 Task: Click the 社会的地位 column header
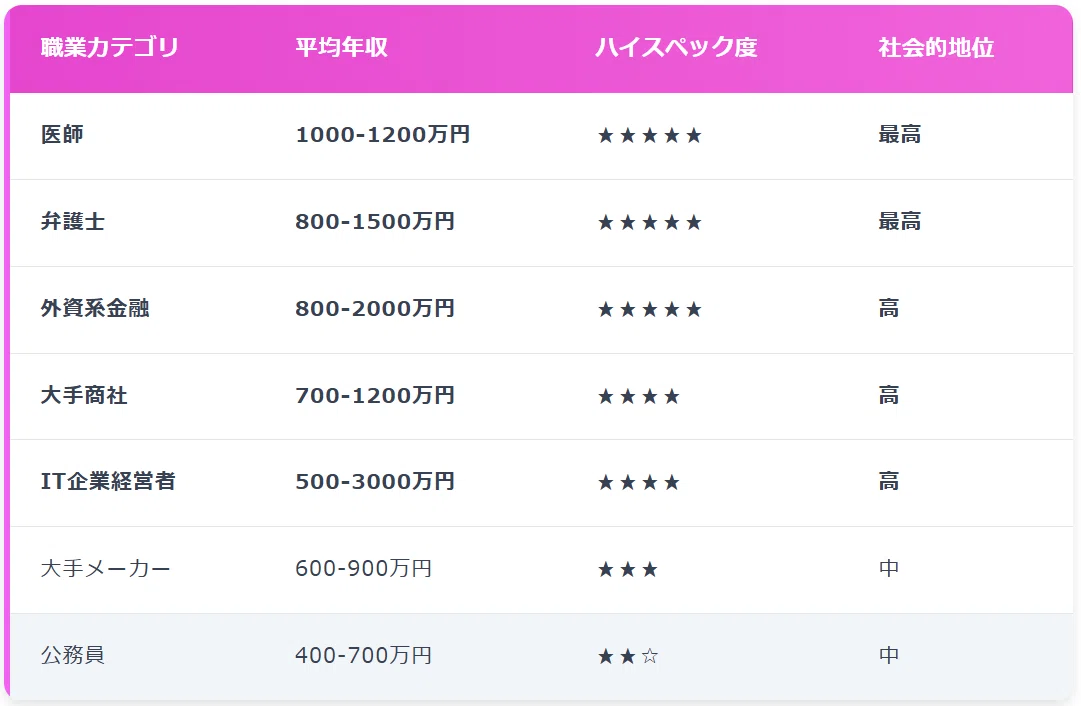(936, 48)
